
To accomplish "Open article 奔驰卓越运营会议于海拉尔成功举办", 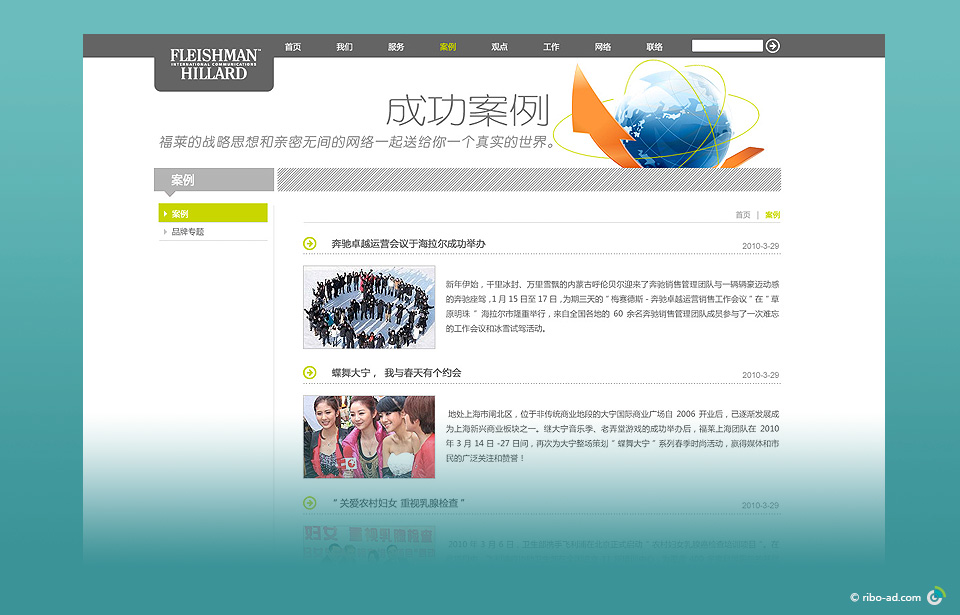I will 408,244.
